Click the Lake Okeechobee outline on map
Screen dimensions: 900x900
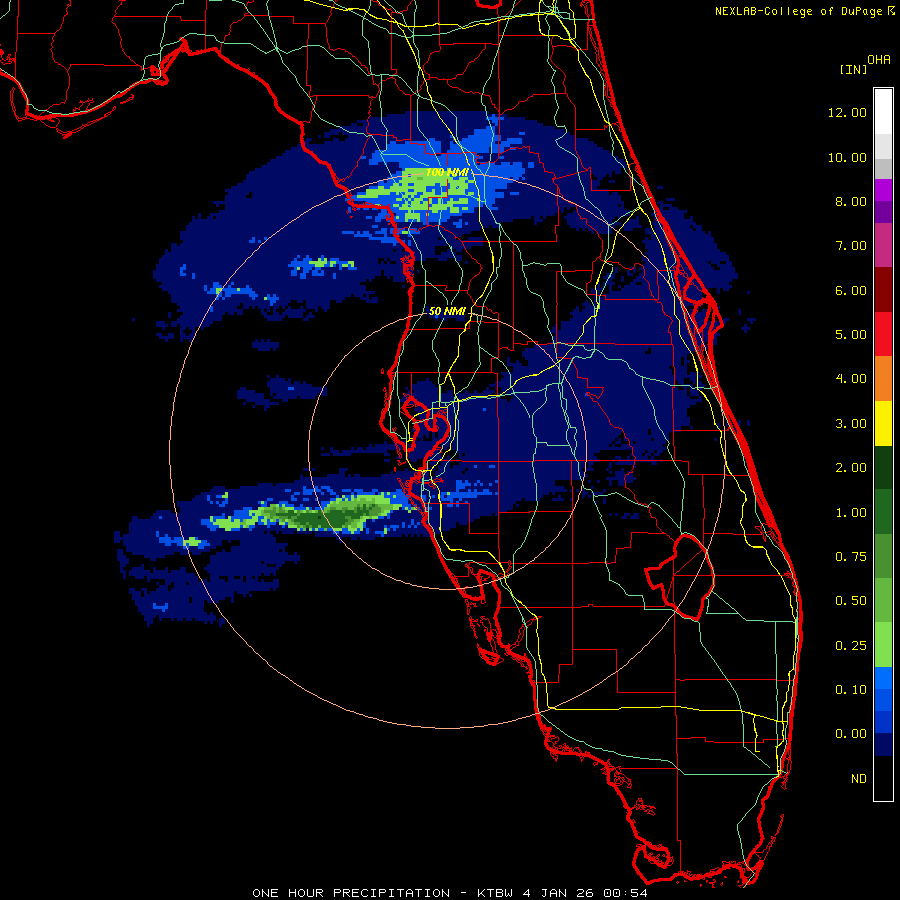pos(680,576)
